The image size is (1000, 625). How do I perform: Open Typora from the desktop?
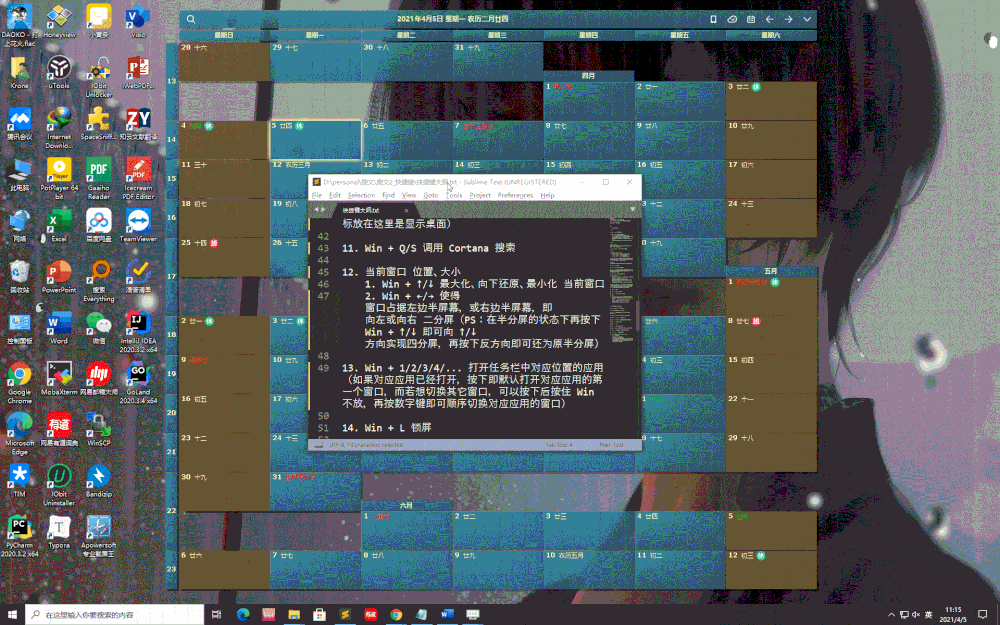tap(59, 525)
